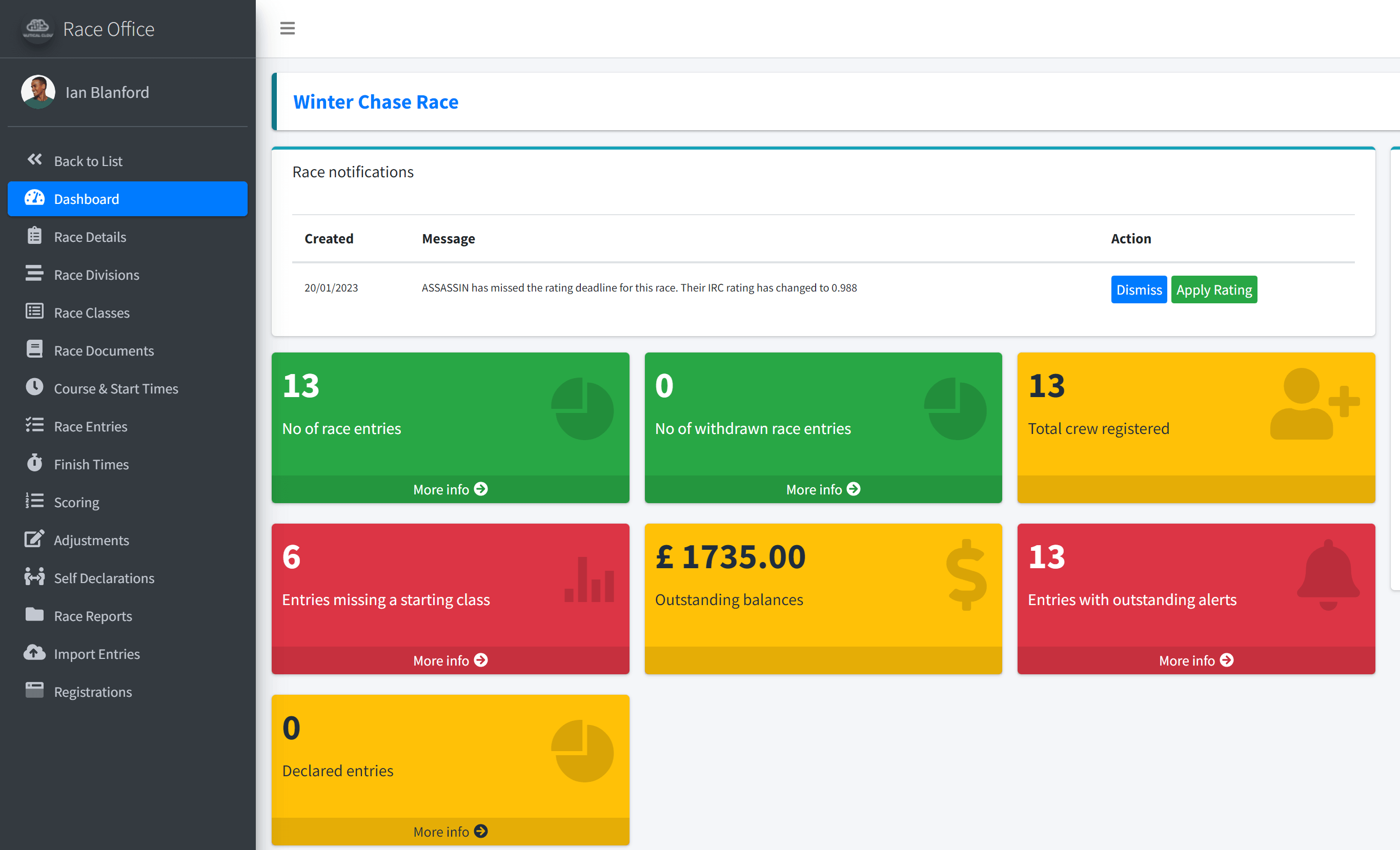The width and height of the screenshot is (1400, 850).
Task: Open the Scoring page from sidebar
Action: (x=128, y=503)
